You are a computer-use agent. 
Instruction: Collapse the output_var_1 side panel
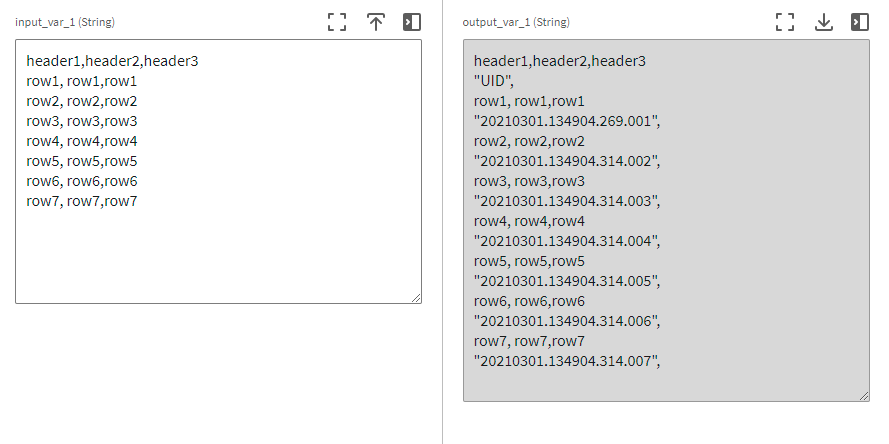pos(860,22)
